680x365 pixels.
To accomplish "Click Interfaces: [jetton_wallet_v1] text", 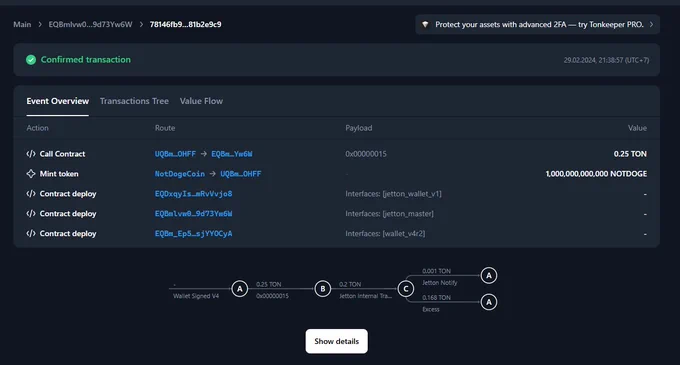I will (x=393, y=194).
